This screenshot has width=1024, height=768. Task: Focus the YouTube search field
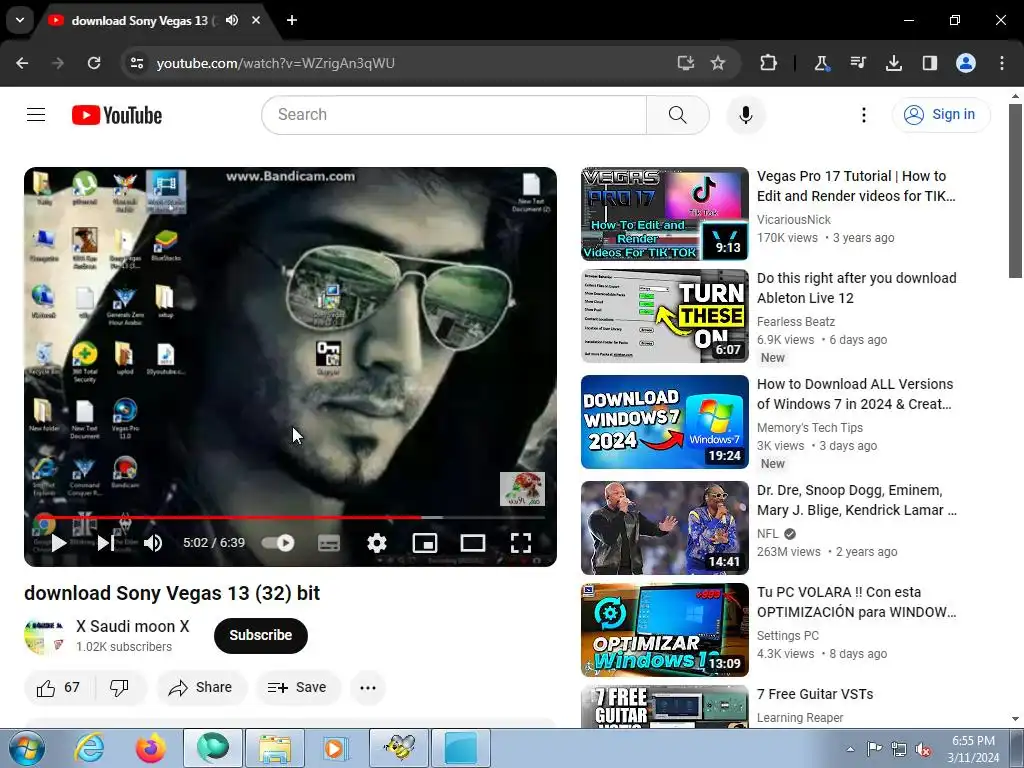(x=454, y=115)
